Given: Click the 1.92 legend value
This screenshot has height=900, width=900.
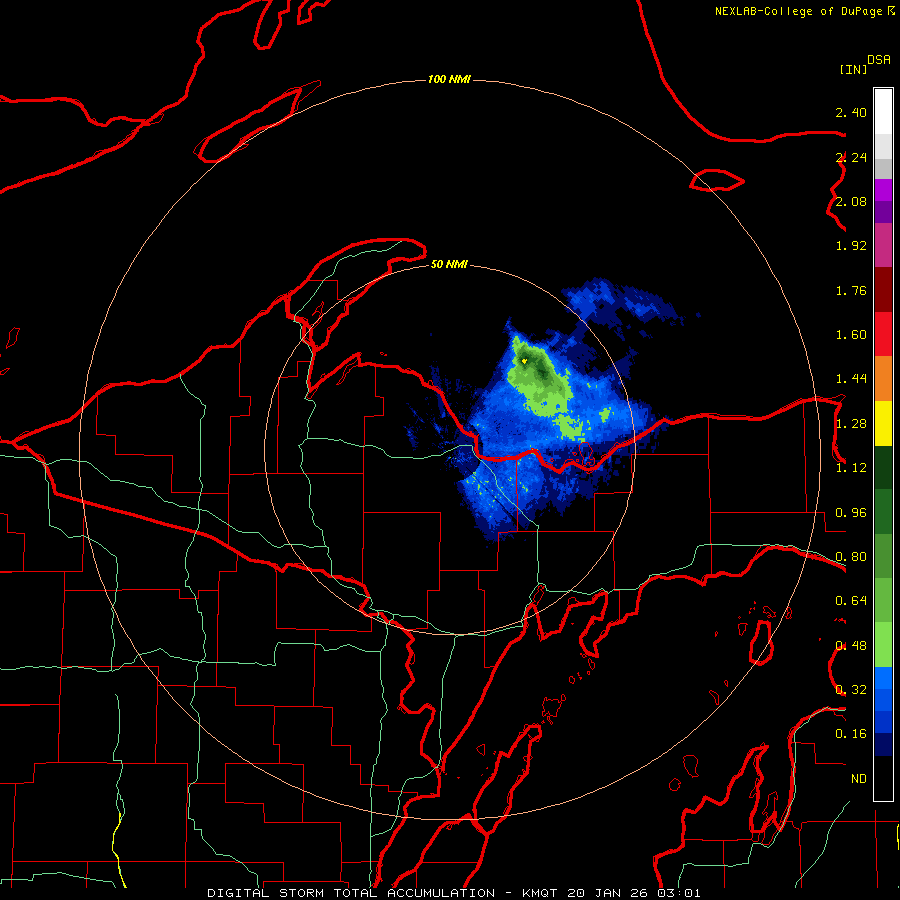Looking at the screenshot, I should 851,246.
